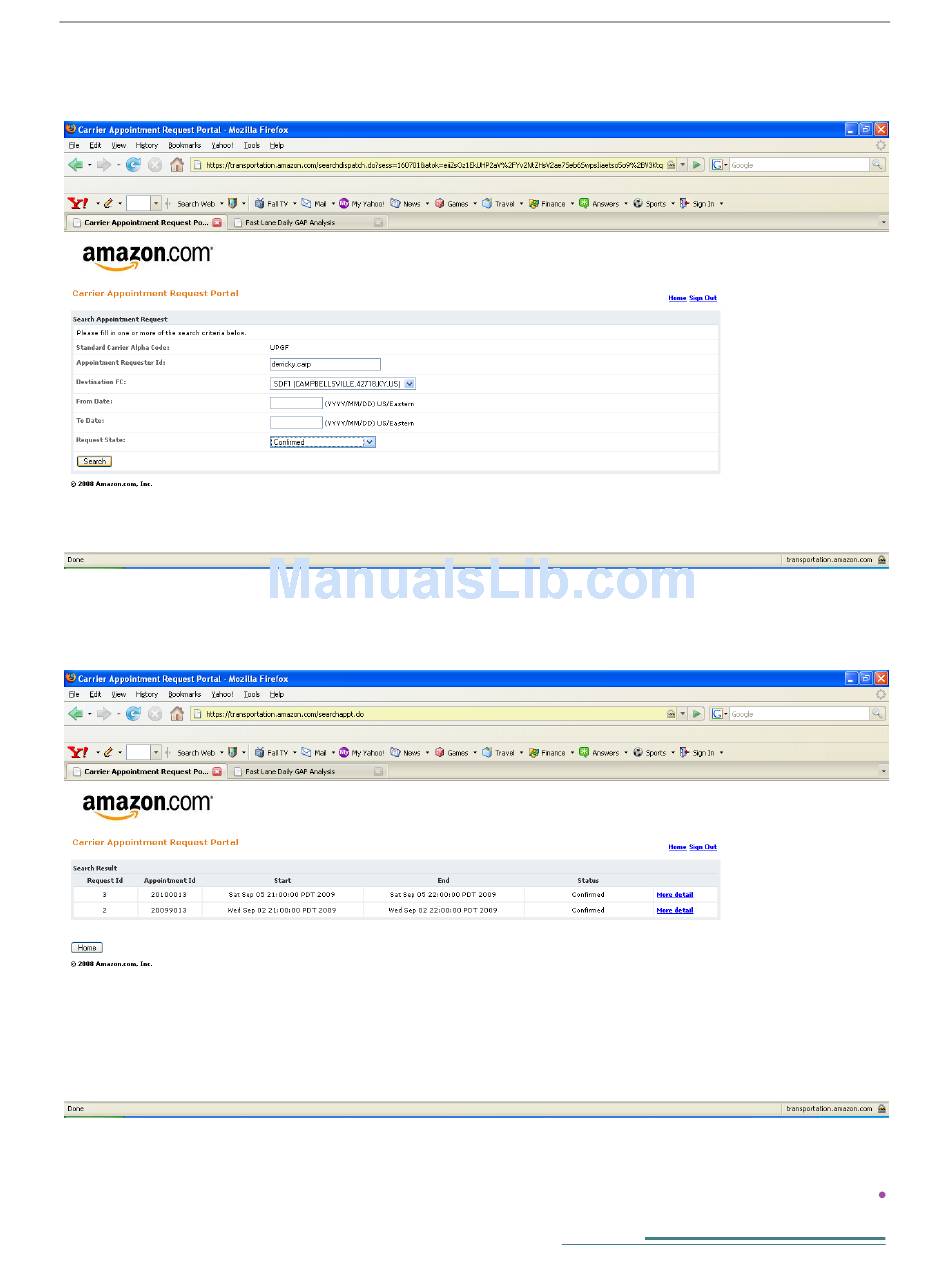Switch to Fast Lane Daily GAP Analysis tab in results window
The width and height of the screenshot is (950, 1267).
(x=290, y=772)
